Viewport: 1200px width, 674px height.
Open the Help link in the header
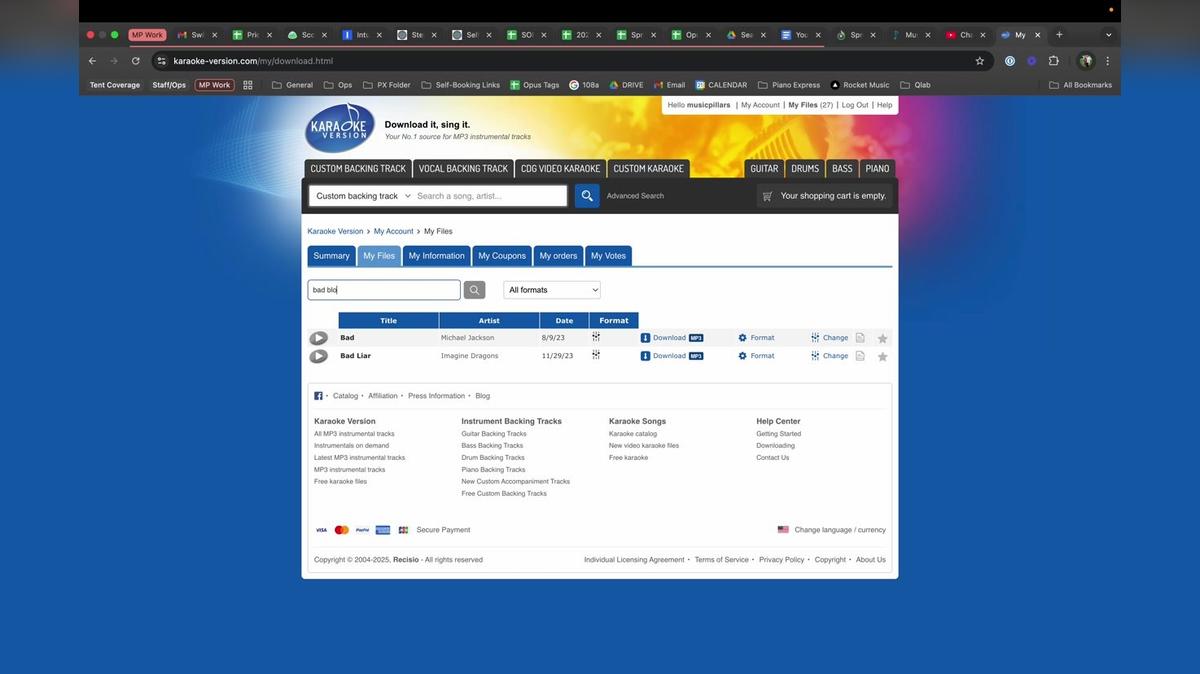(885, 105)
